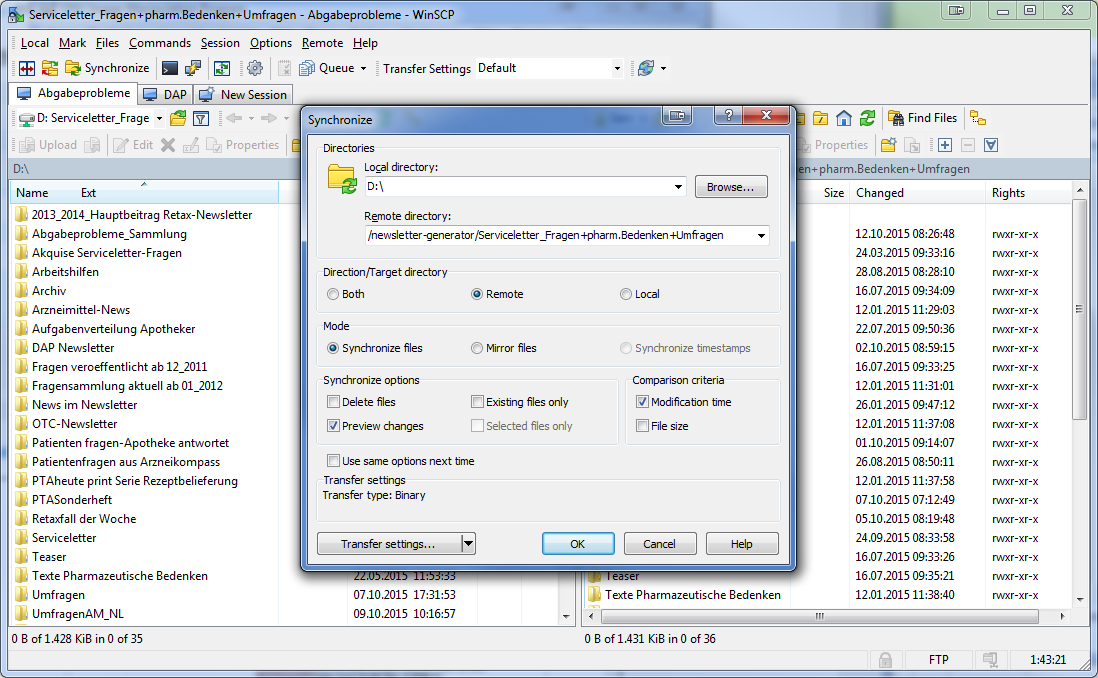Open Preferences via the gear icon

point(254,68)
